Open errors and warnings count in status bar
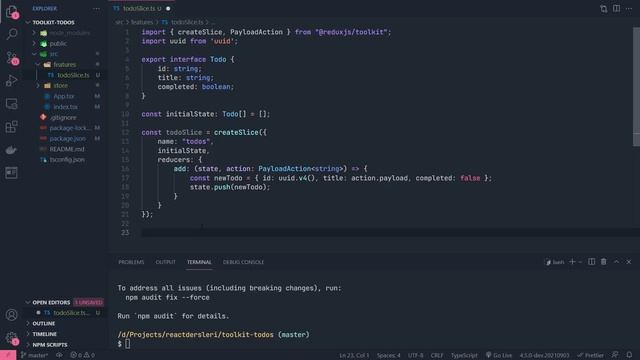 [82, 355]
